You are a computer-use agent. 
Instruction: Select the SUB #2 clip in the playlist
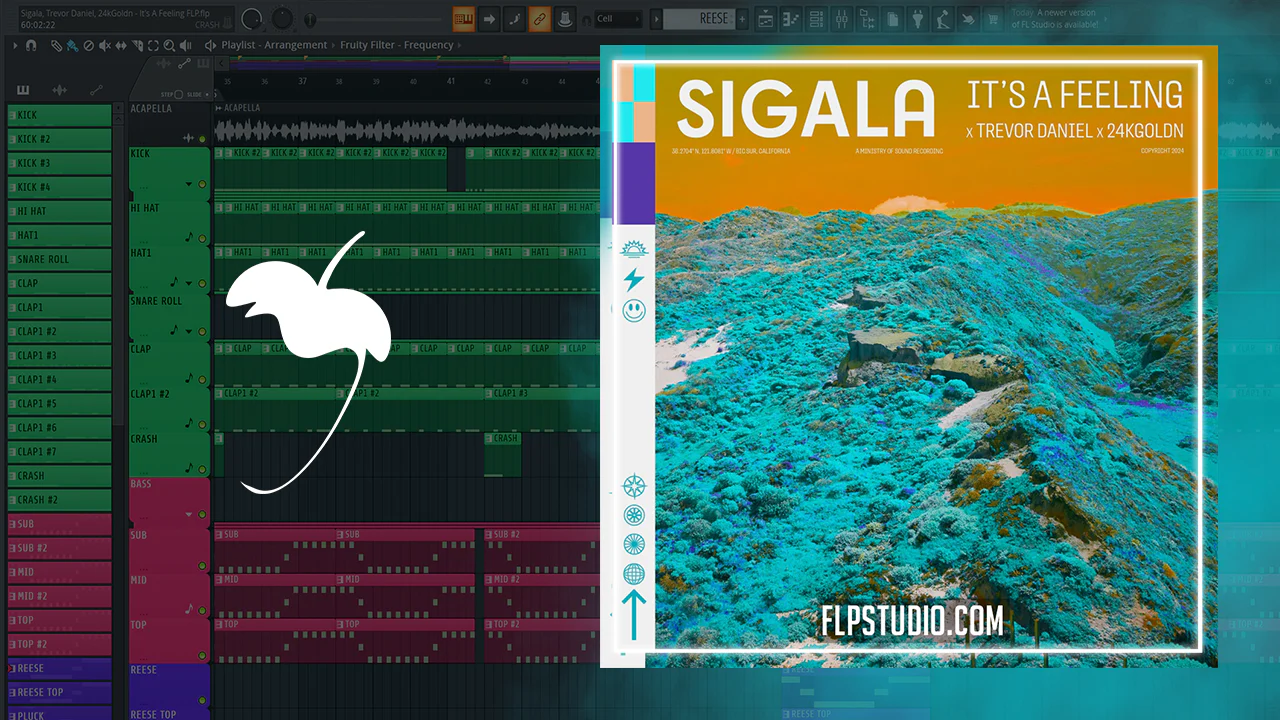[541, 550]
